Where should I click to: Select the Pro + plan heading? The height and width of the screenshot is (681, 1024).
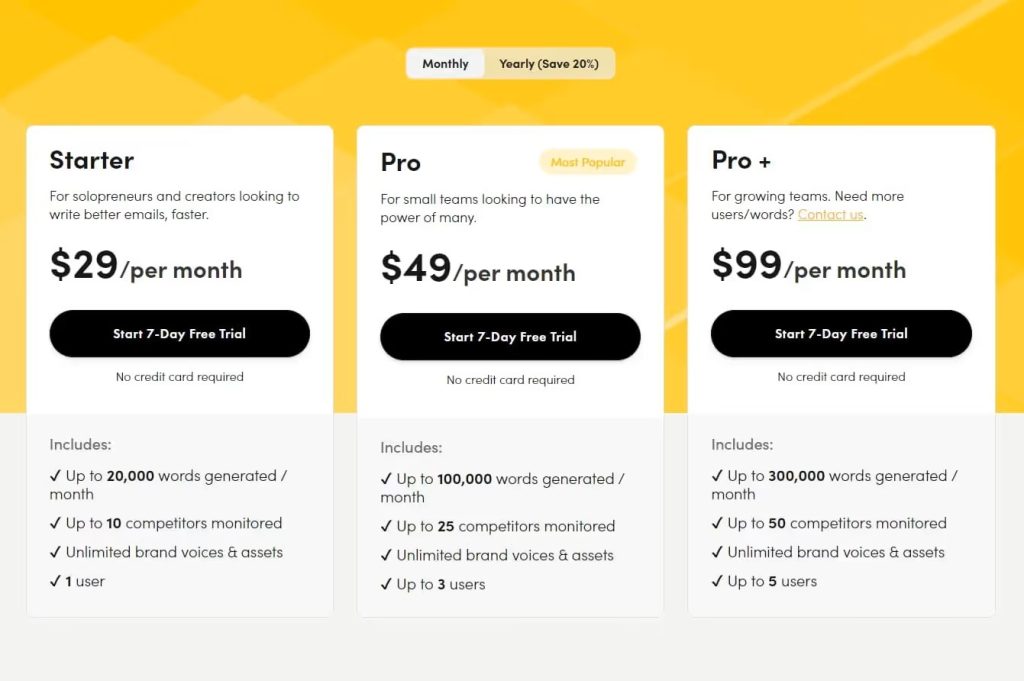pos(741,160)
